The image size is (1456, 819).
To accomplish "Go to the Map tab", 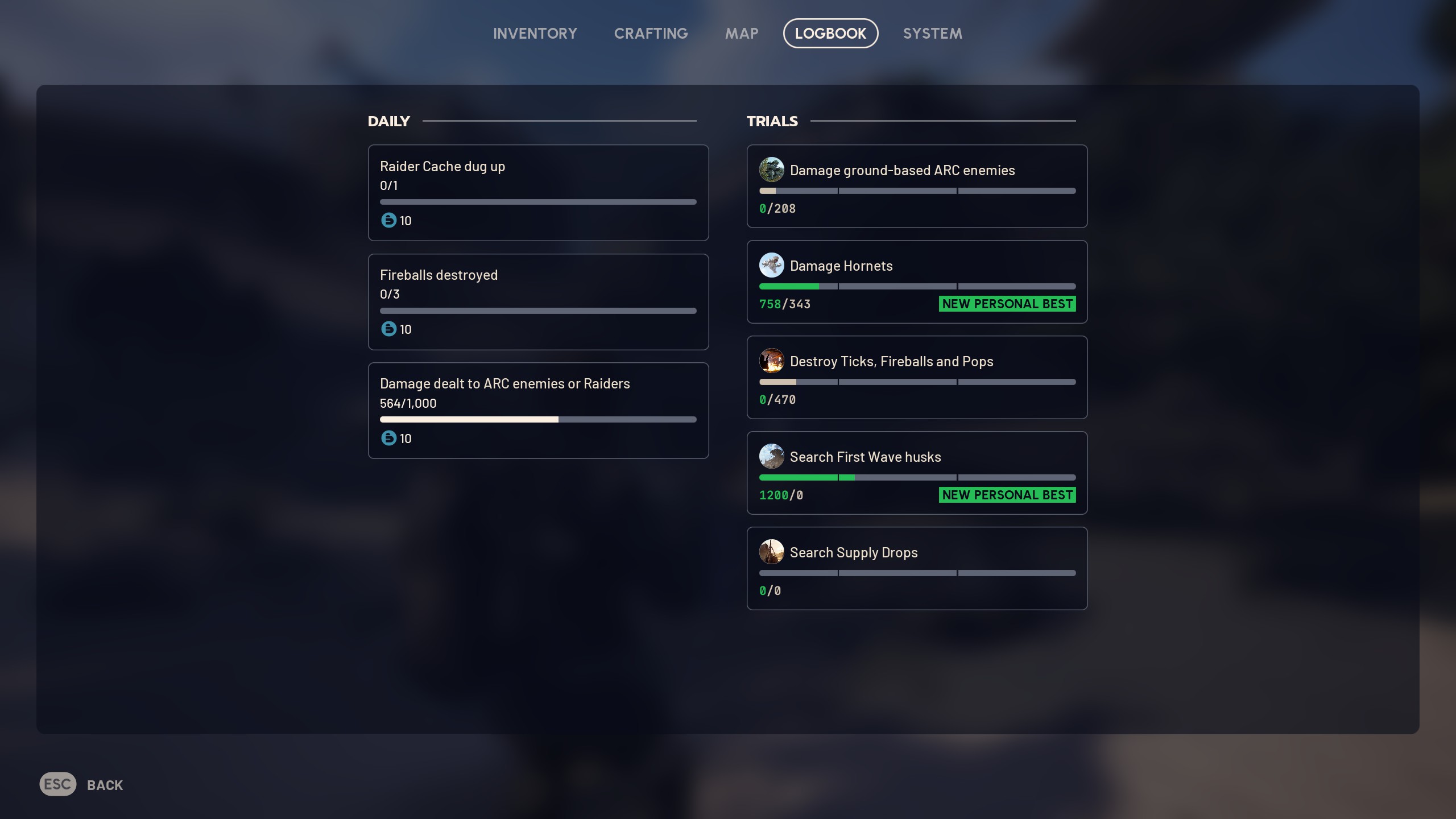I will [x=741, y=34].
